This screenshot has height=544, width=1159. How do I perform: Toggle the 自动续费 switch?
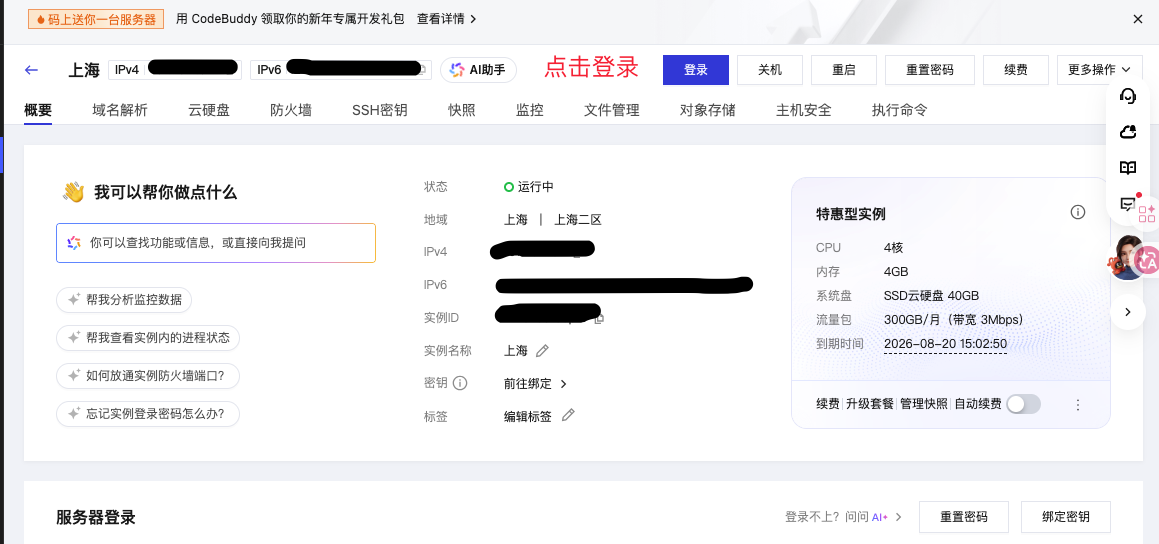point(1023,404)
